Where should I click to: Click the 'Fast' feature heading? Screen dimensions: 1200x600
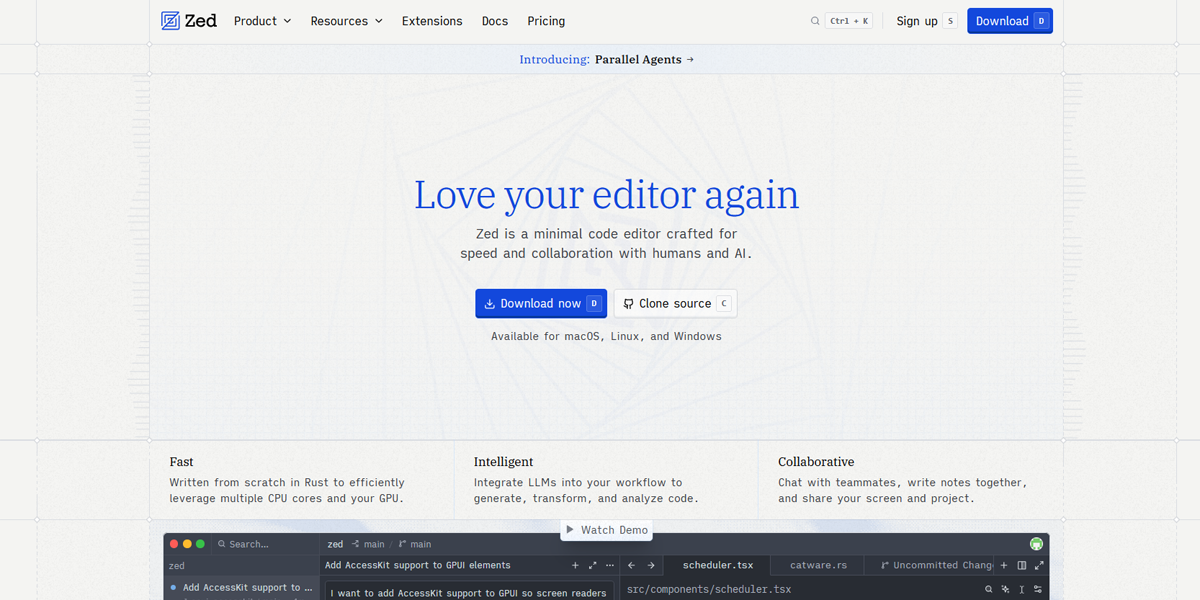tap(182, 462)
